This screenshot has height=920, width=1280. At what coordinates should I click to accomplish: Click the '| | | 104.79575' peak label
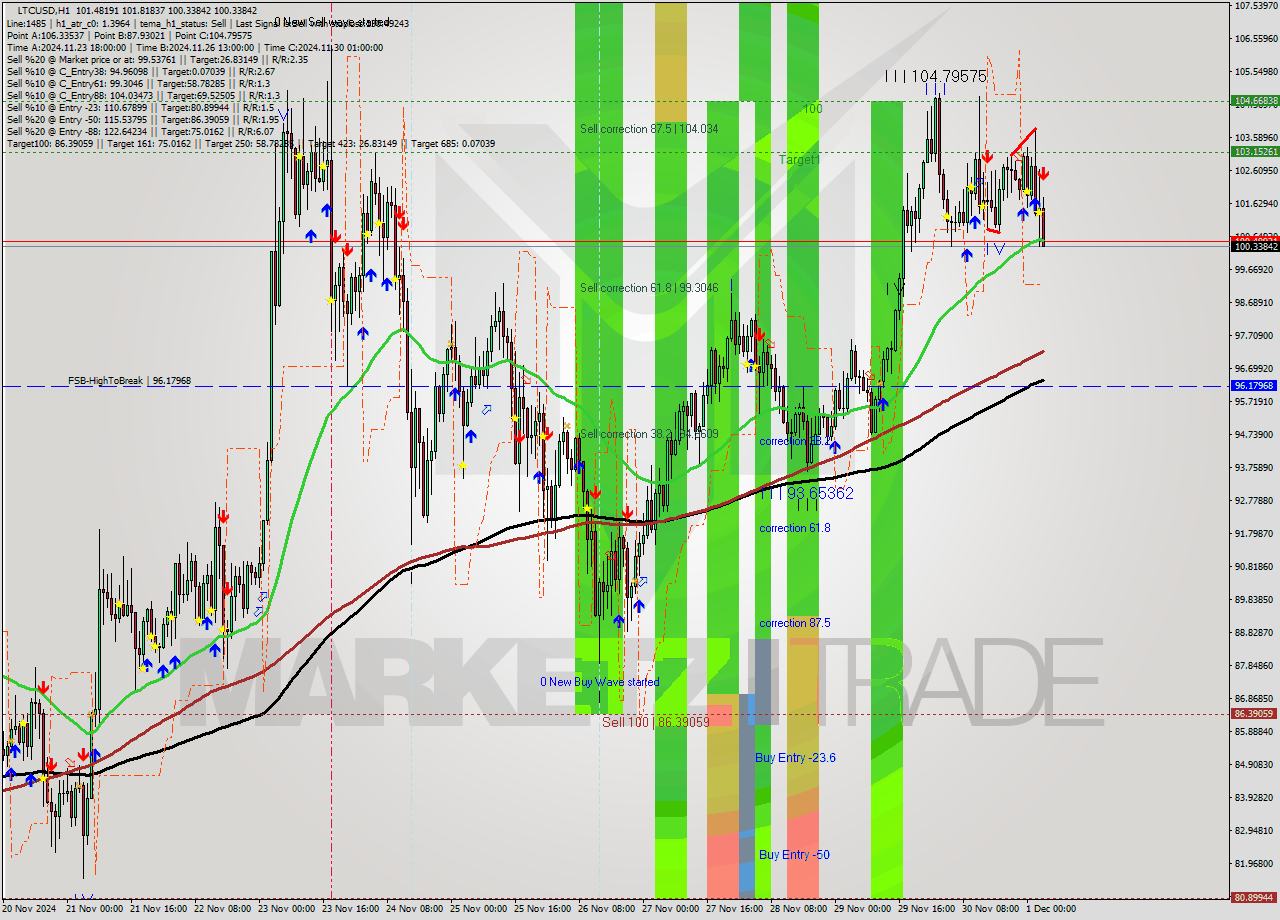[x=936, y=76]
